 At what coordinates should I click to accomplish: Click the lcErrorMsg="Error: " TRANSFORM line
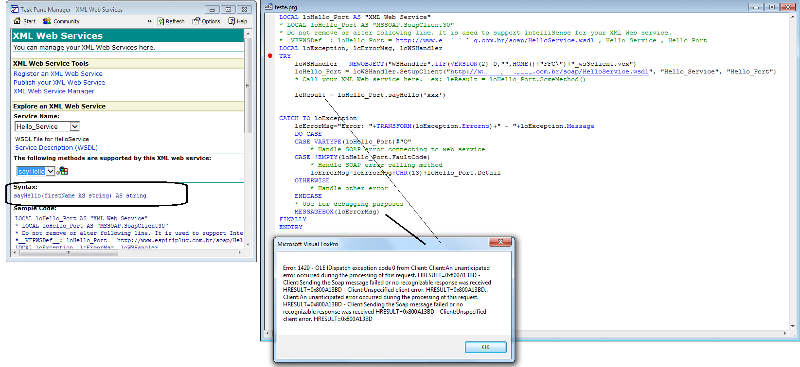point(444,126)
